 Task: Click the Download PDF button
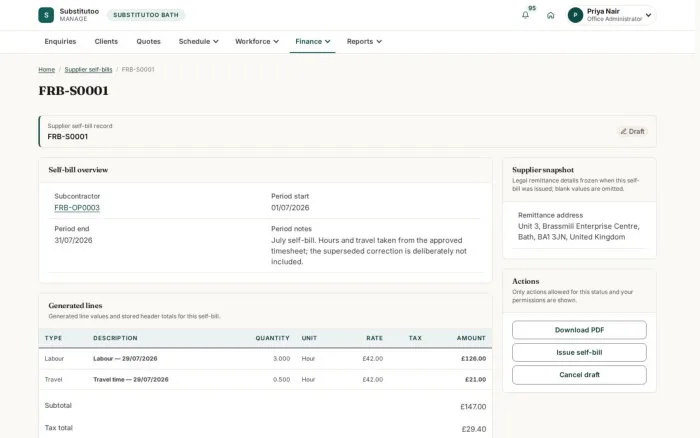pos(579,330)
